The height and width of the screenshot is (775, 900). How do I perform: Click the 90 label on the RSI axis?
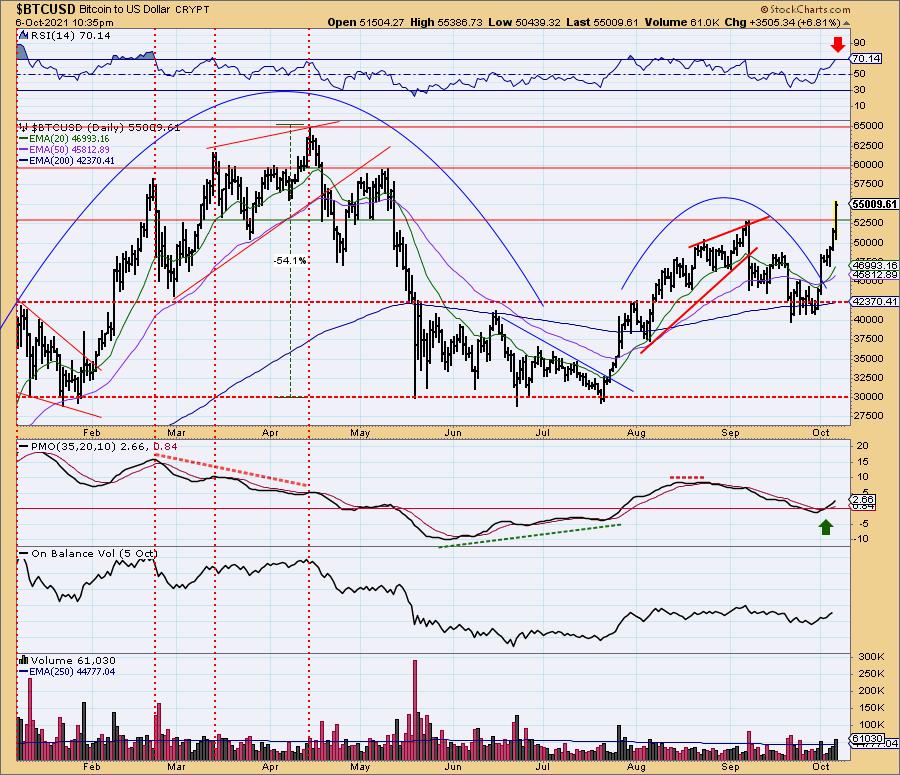click(859, 42)
